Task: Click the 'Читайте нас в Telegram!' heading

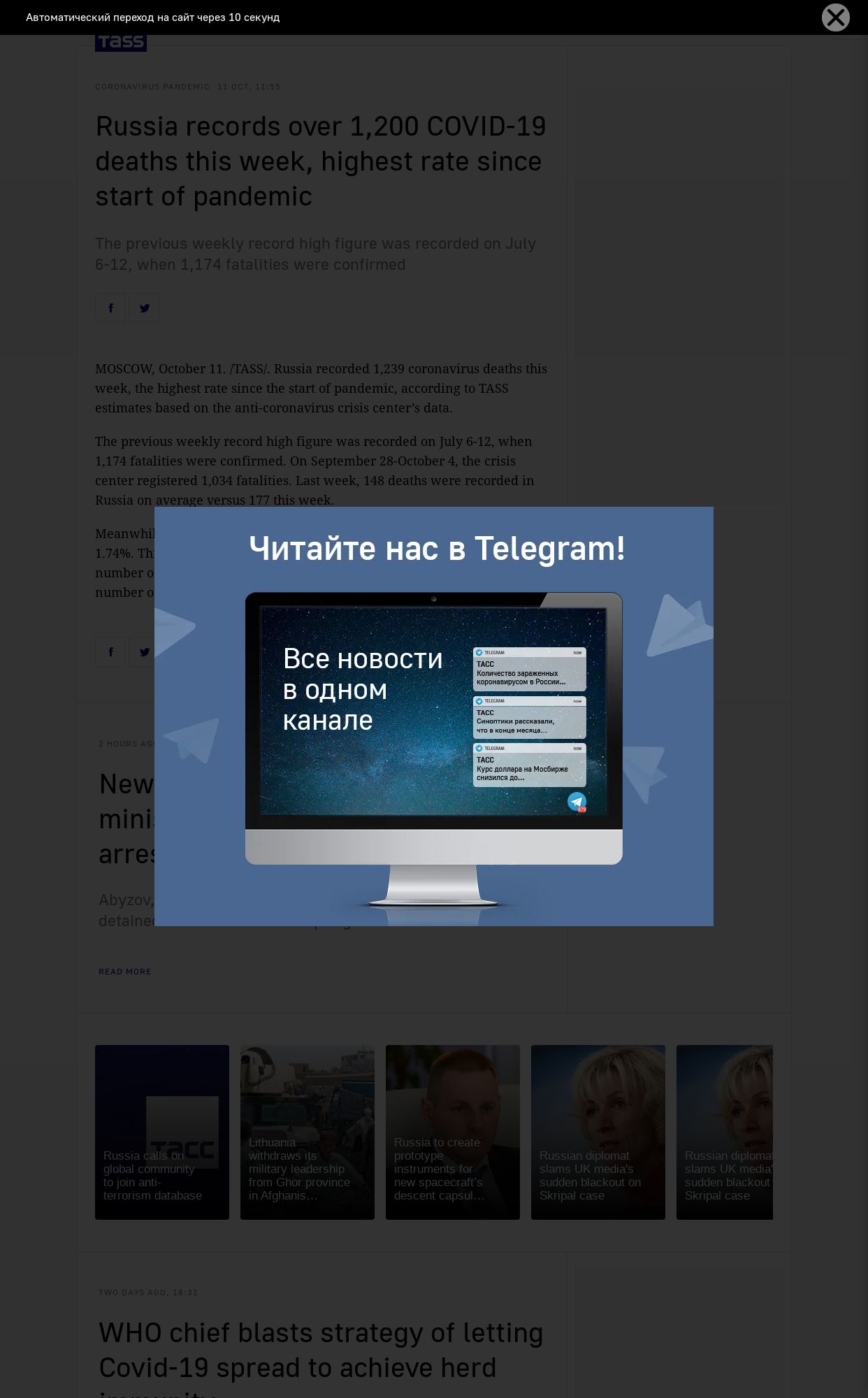Action: point(437,549)
